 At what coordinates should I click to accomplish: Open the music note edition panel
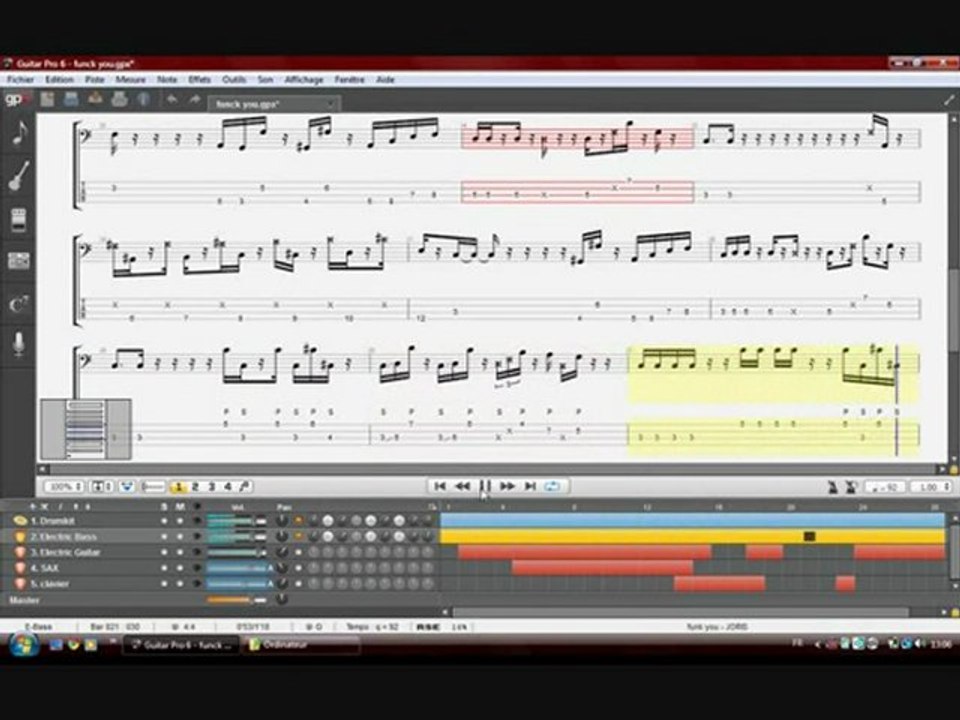click(19, 133)
